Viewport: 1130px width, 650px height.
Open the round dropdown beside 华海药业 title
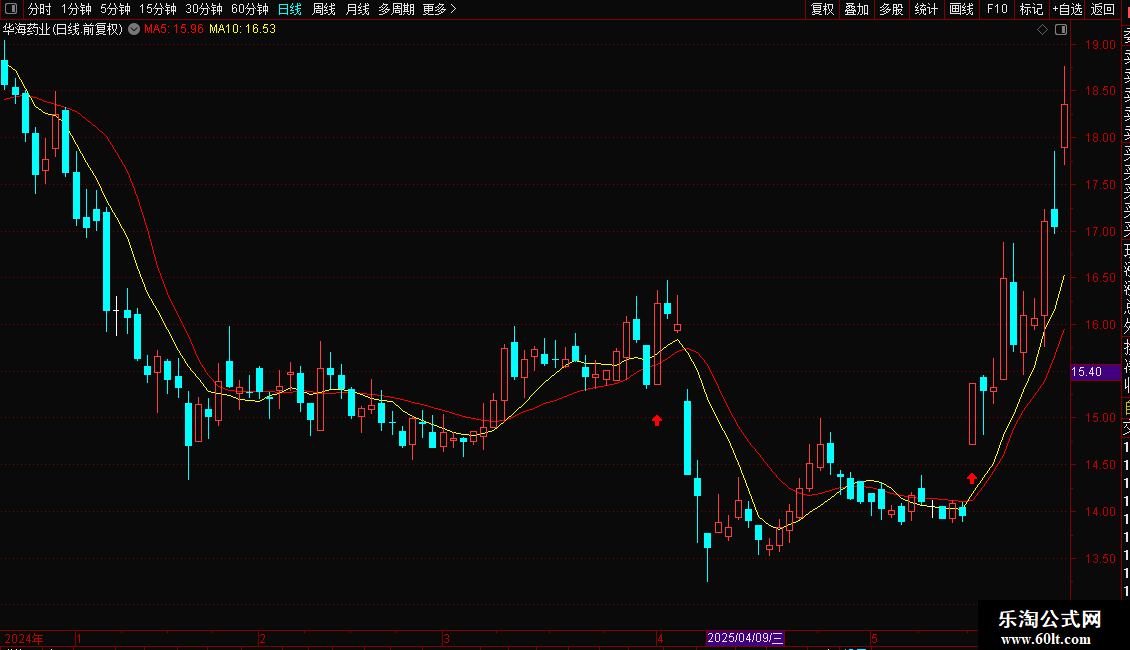click(134, 29)
